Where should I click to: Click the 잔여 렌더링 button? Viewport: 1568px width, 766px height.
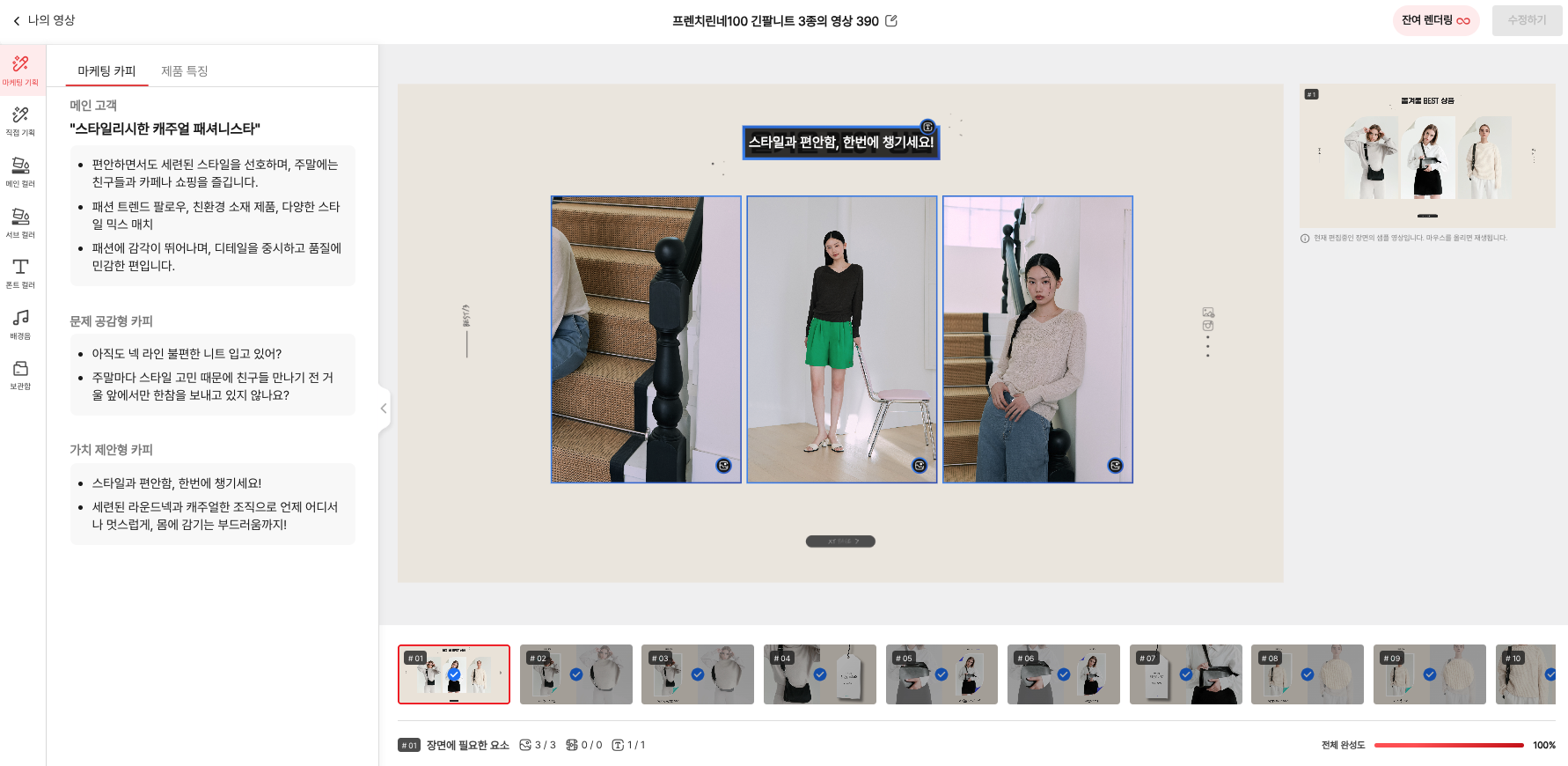coord(1436,20)
